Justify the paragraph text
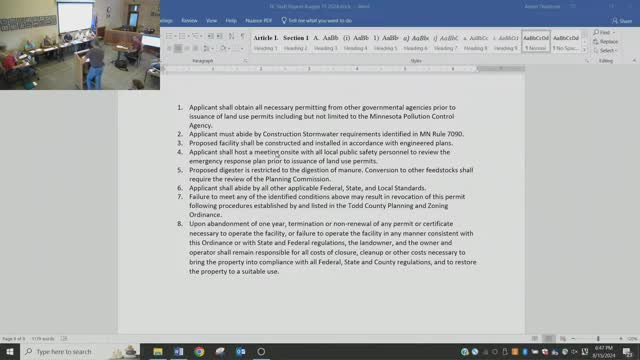 pyautogui.click(x=196, y=49)
